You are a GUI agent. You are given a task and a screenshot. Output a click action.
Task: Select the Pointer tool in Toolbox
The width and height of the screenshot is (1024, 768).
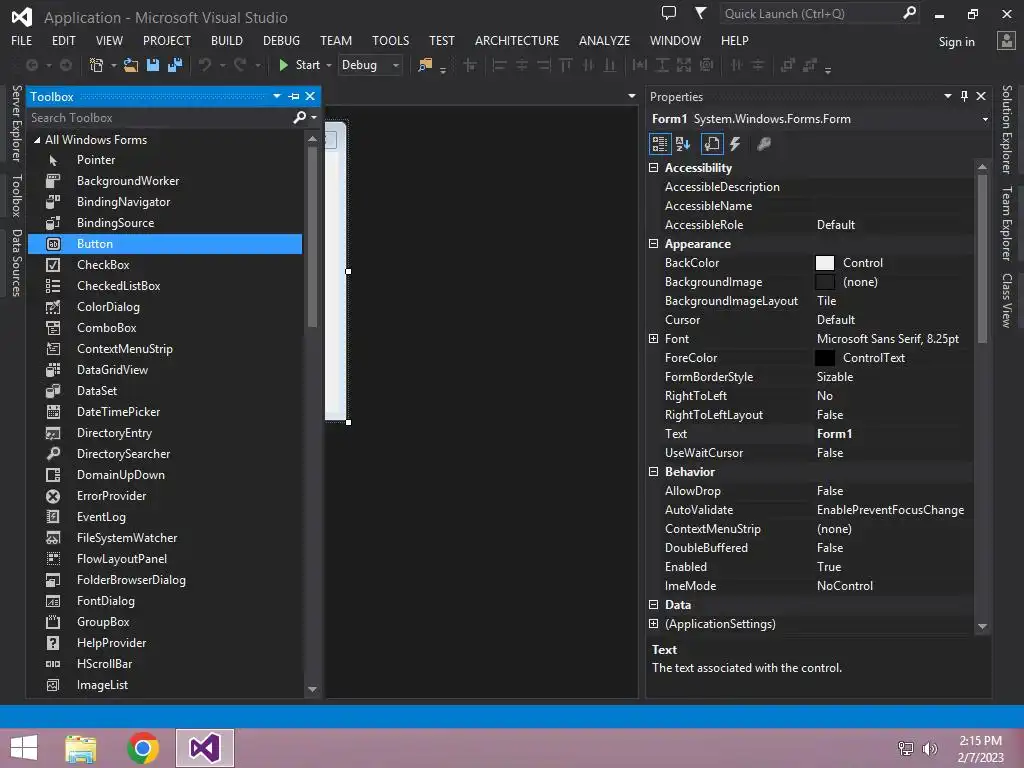[x=166, y=160]
